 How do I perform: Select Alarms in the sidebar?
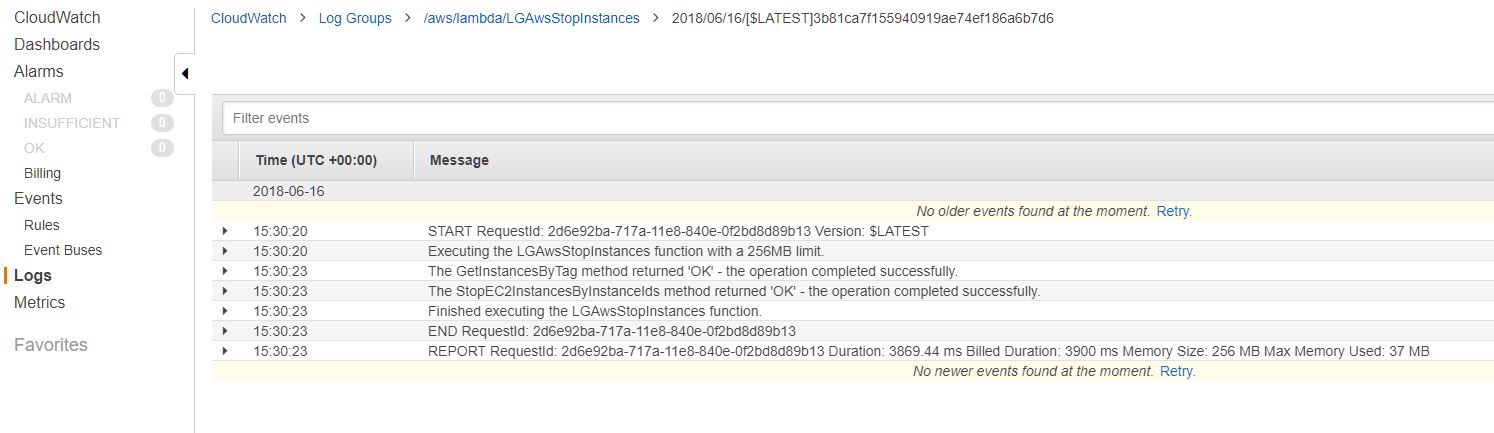[x=39, y=71]
